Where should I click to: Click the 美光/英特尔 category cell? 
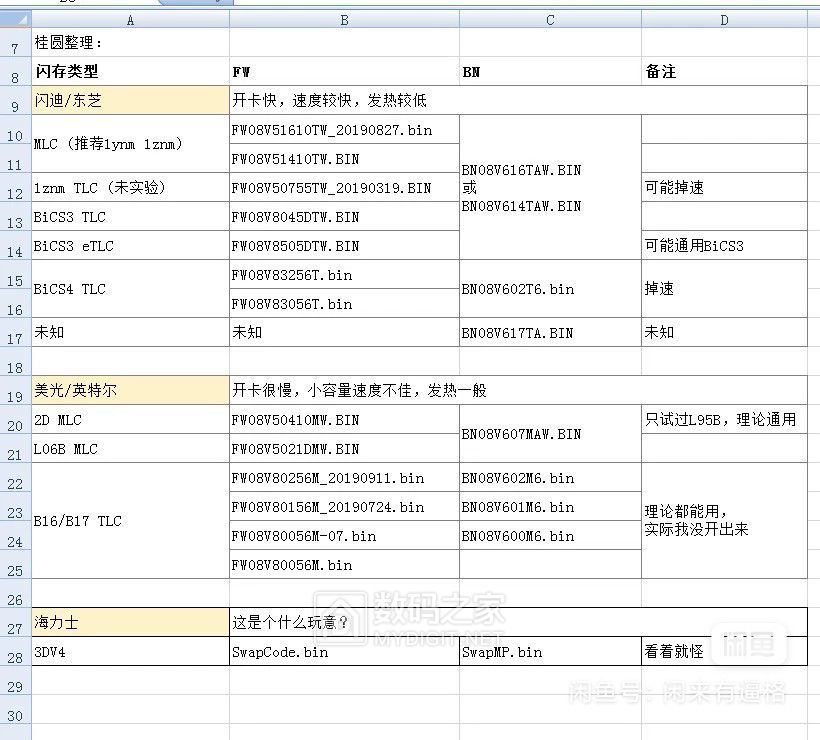pos(130,390)
